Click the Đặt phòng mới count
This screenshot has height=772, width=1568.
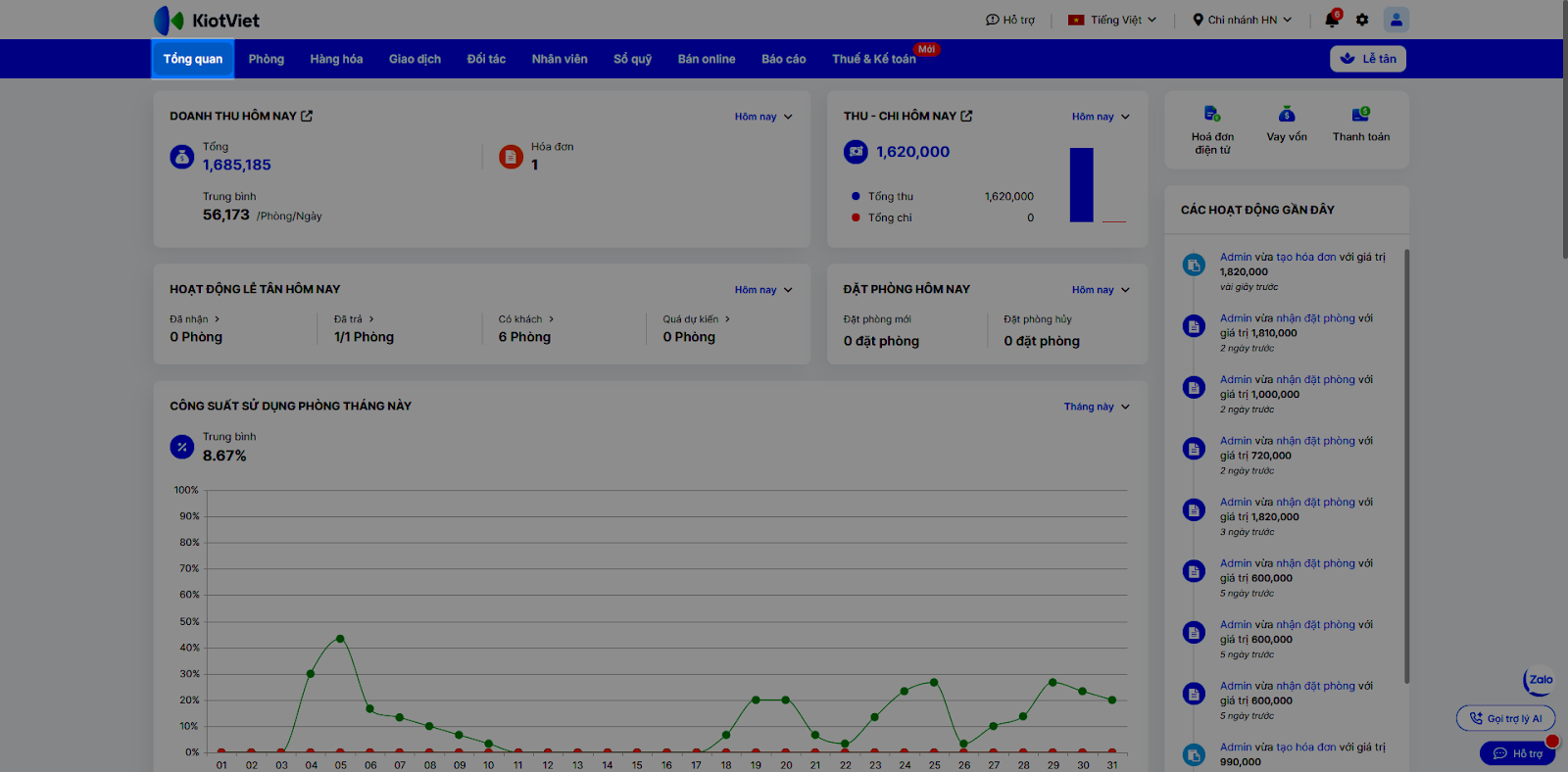(881, 341)
